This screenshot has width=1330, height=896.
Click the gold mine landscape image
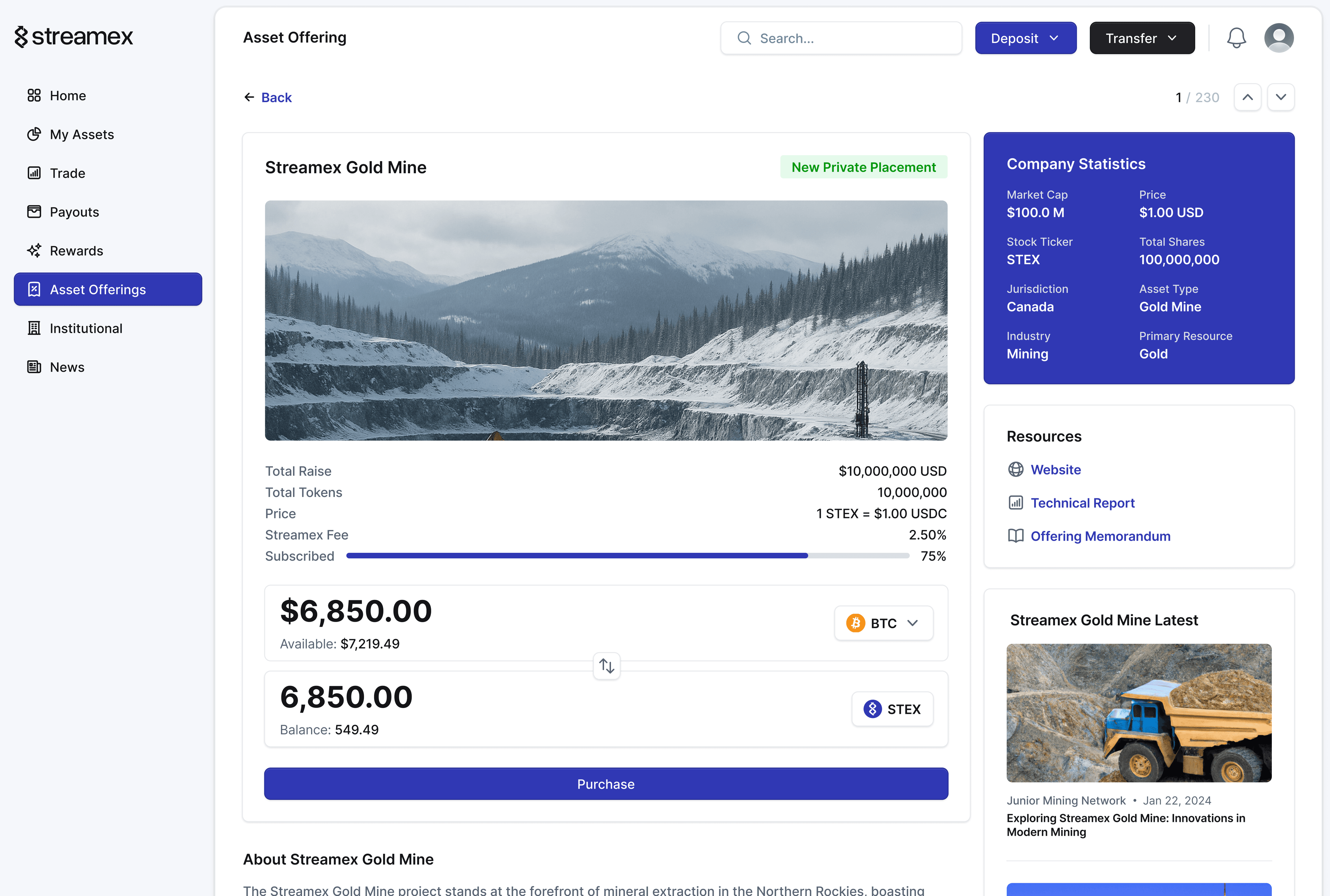[606, 320]
